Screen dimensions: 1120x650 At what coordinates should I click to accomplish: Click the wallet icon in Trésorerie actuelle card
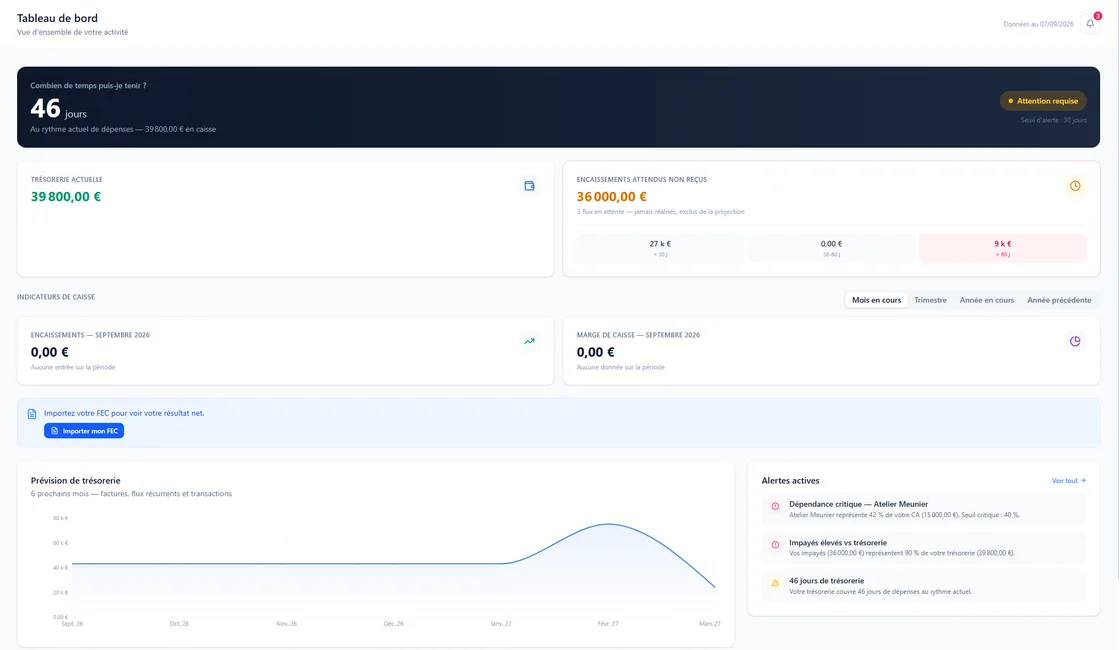(x=529, y=186)
